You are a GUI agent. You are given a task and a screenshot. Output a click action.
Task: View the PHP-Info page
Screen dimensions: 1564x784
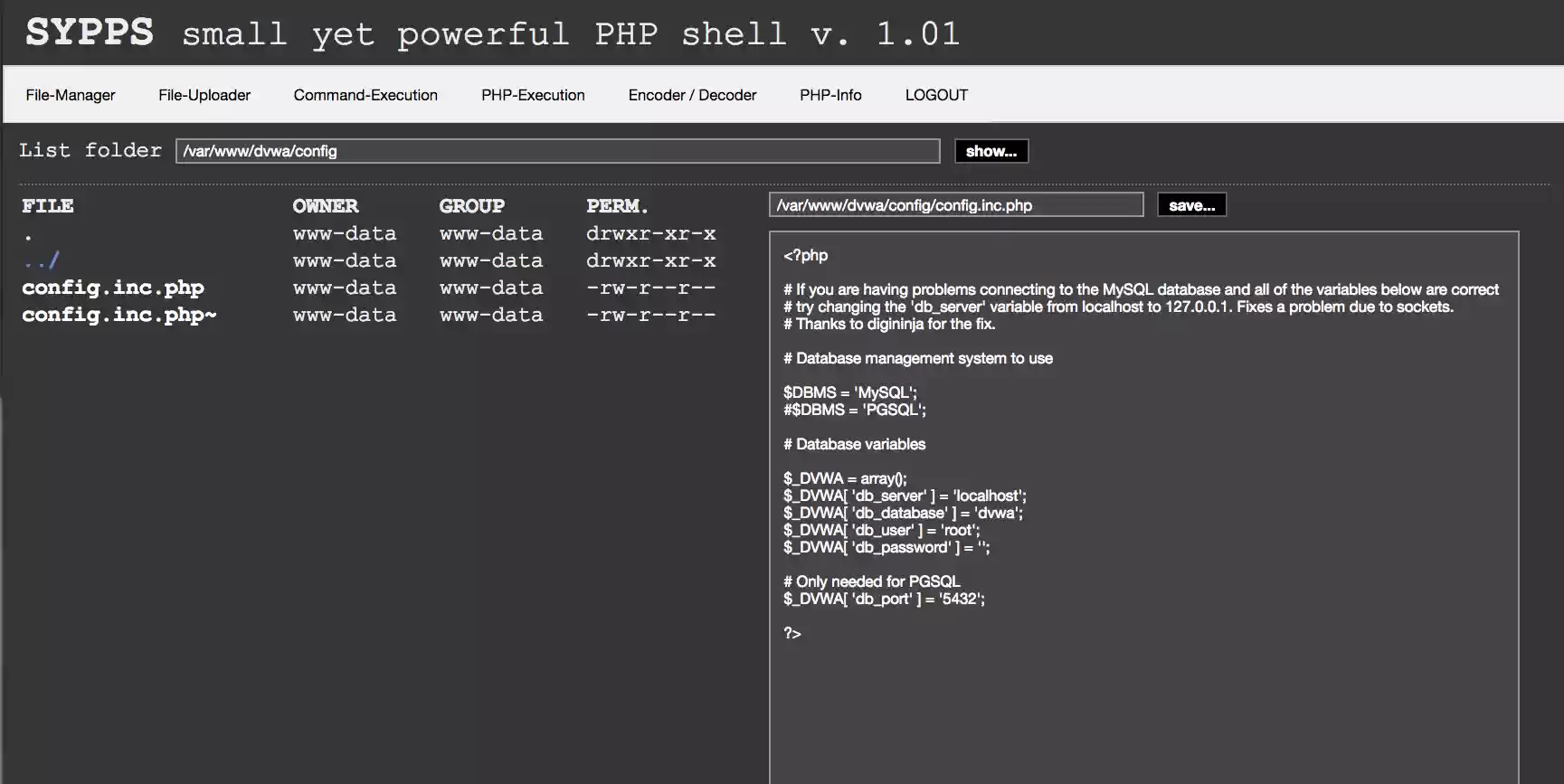coord(830,95)
